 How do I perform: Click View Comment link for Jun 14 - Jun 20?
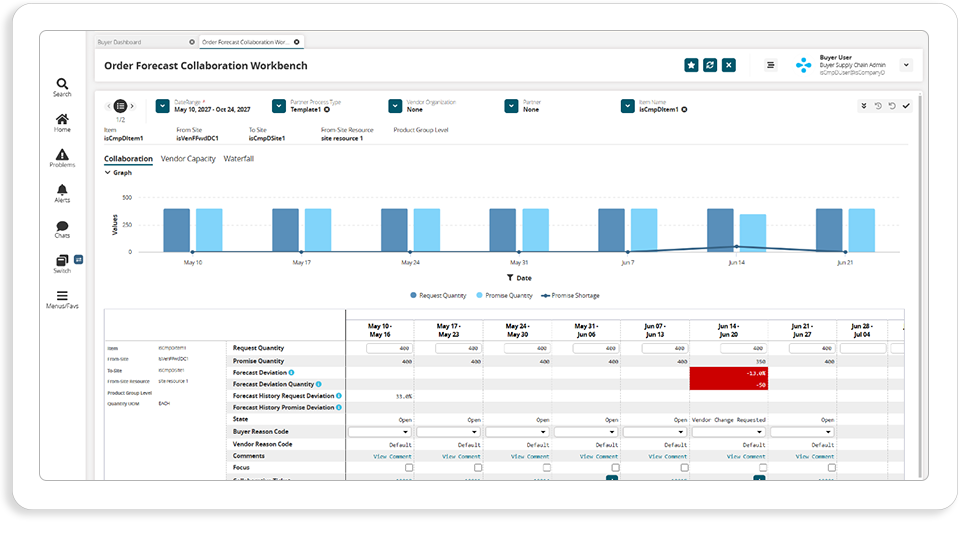point(746,457)
